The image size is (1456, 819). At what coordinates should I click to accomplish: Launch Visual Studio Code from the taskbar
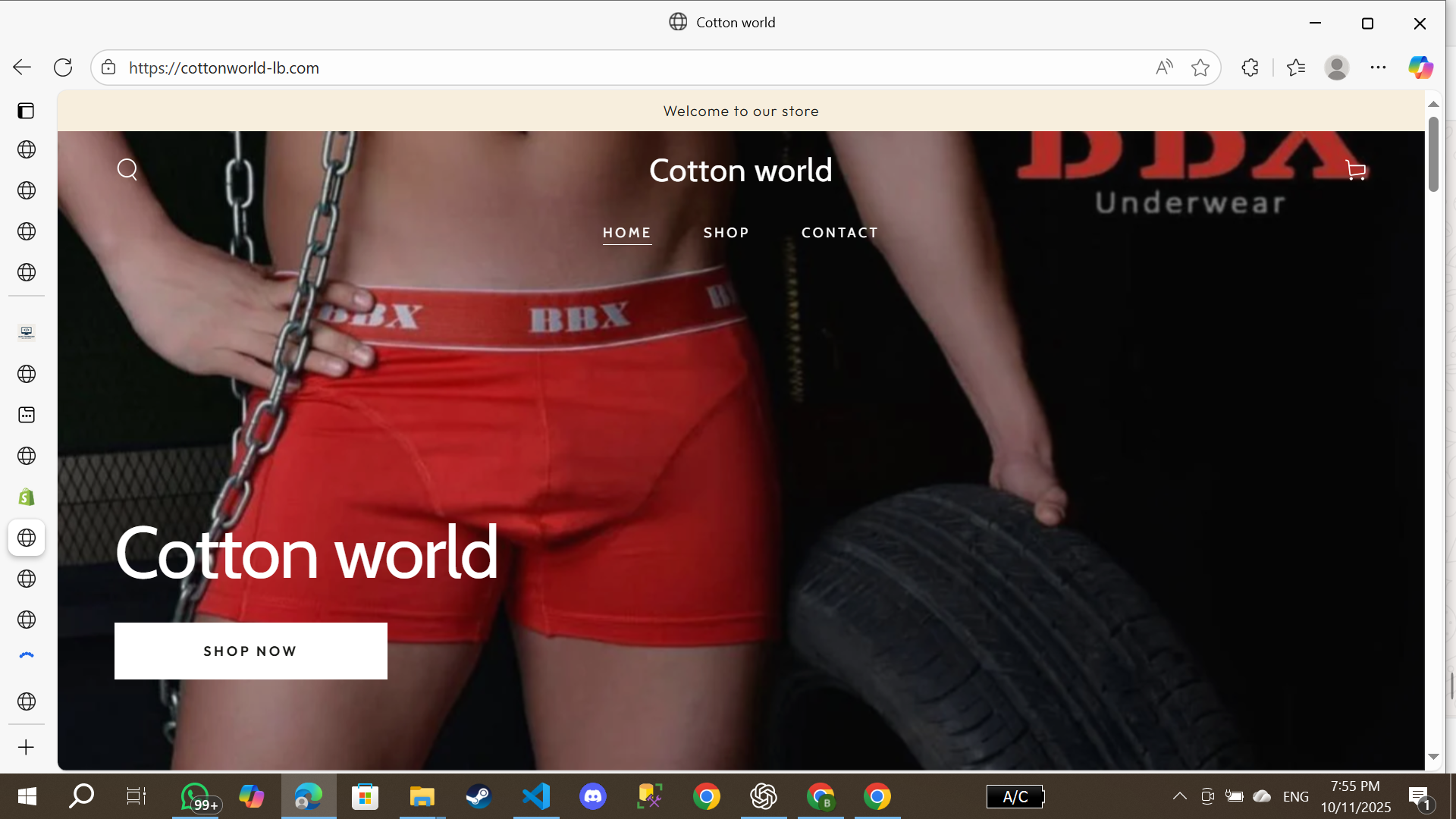[x=536, y=796]
